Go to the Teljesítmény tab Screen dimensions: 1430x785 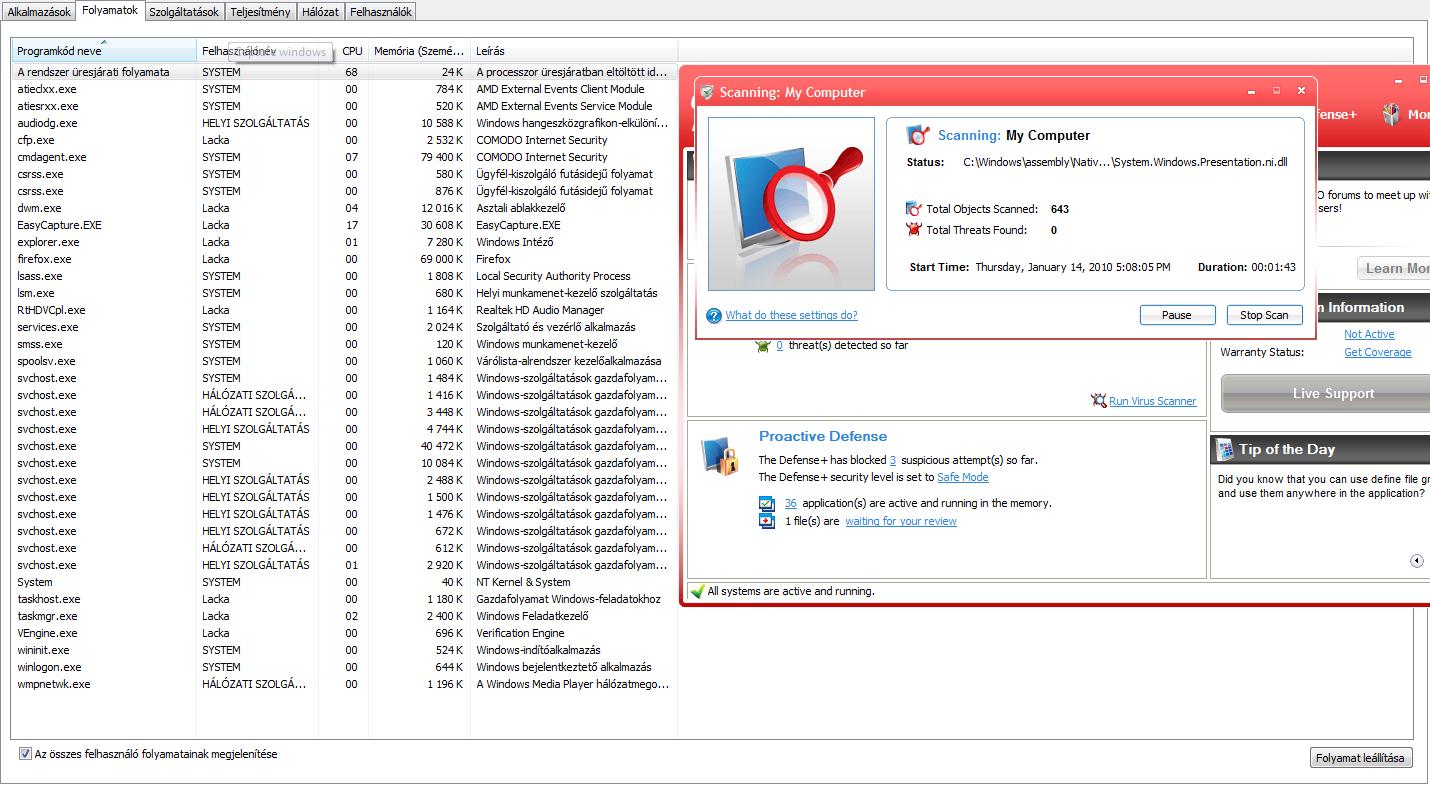(260, 12)
